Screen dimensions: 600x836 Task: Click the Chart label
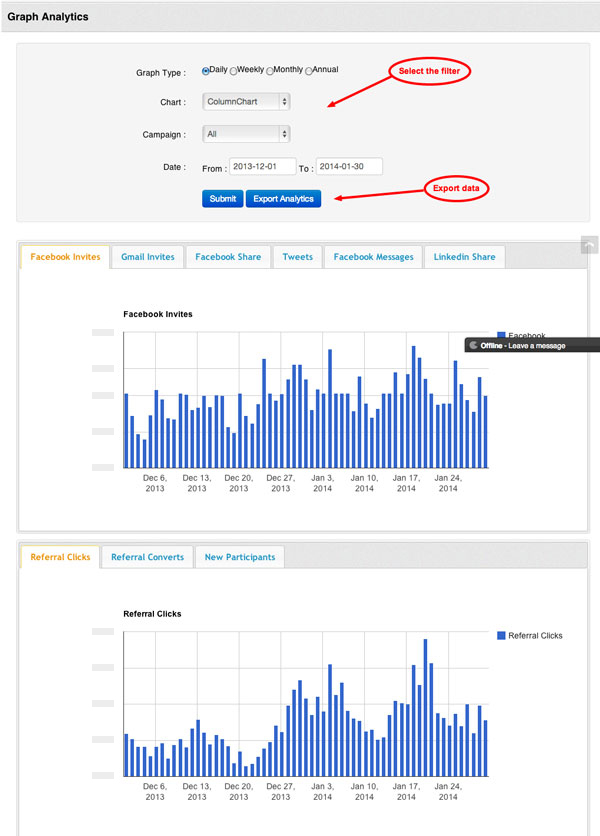click(x=173, y=102)
